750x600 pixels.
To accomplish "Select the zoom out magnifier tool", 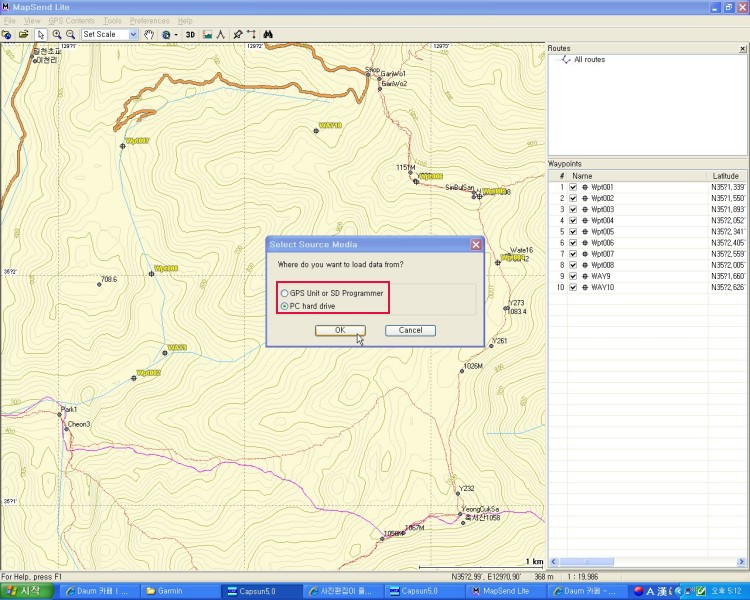I will pyautogui.click(x=70, y=34).
